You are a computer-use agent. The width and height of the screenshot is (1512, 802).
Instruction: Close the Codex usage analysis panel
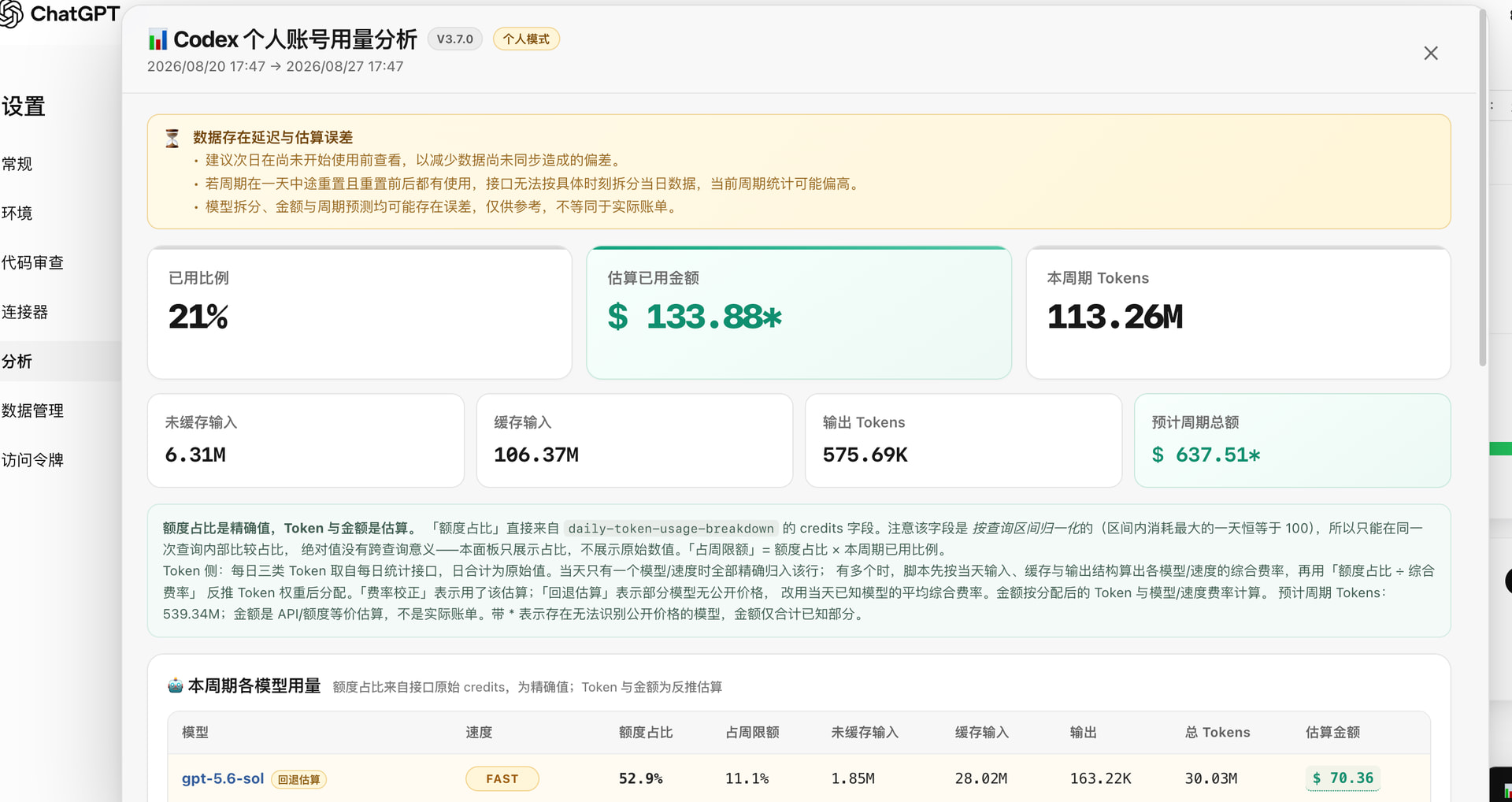point(1431,53)
